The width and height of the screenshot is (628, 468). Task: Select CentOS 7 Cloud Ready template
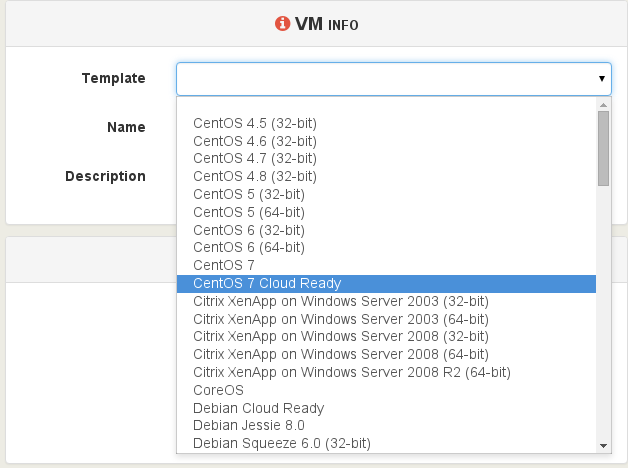(386, 283)
